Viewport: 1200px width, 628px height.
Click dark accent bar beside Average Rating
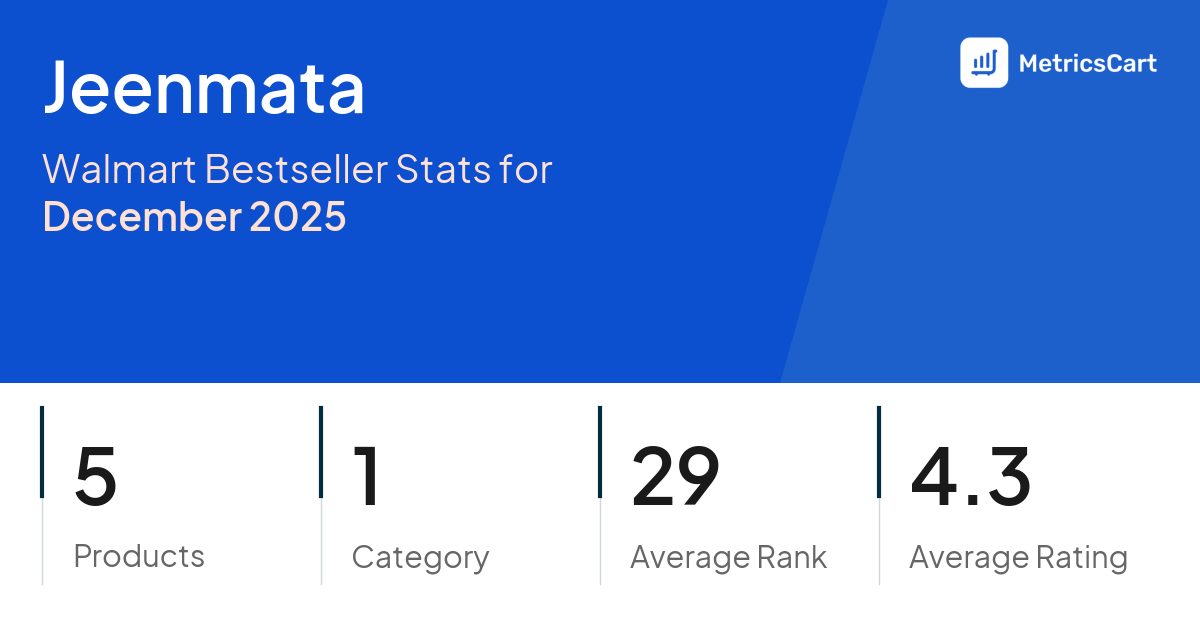tap(879, 452)
